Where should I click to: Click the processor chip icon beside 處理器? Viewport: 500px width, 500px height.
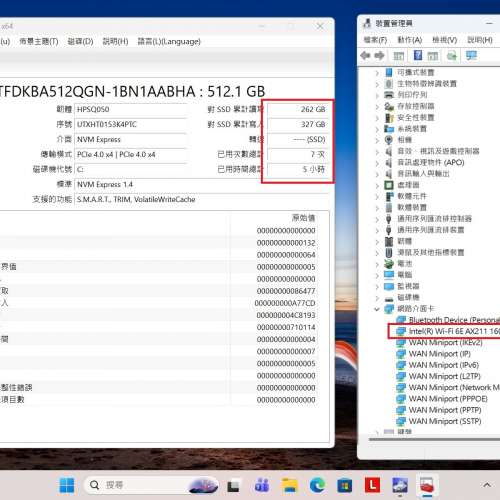[x=389, y=185]
